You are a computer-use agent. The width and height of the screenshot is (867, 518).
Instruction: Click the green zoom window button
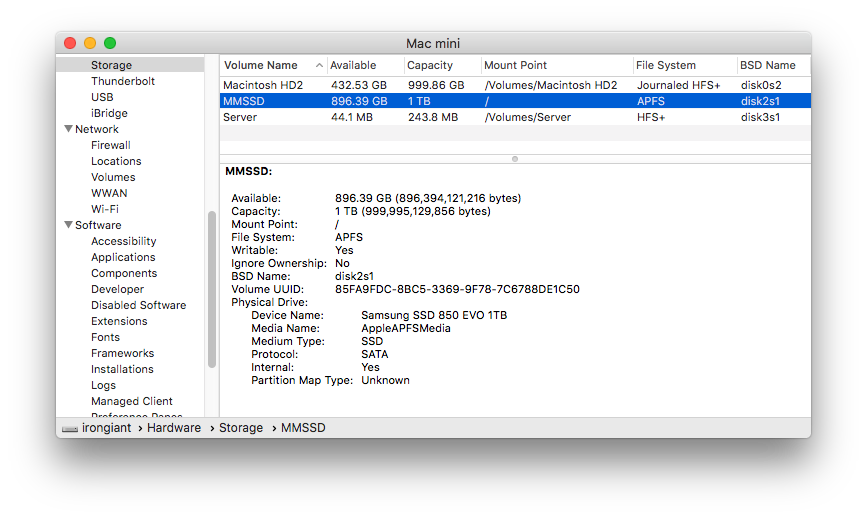[110, 43]
